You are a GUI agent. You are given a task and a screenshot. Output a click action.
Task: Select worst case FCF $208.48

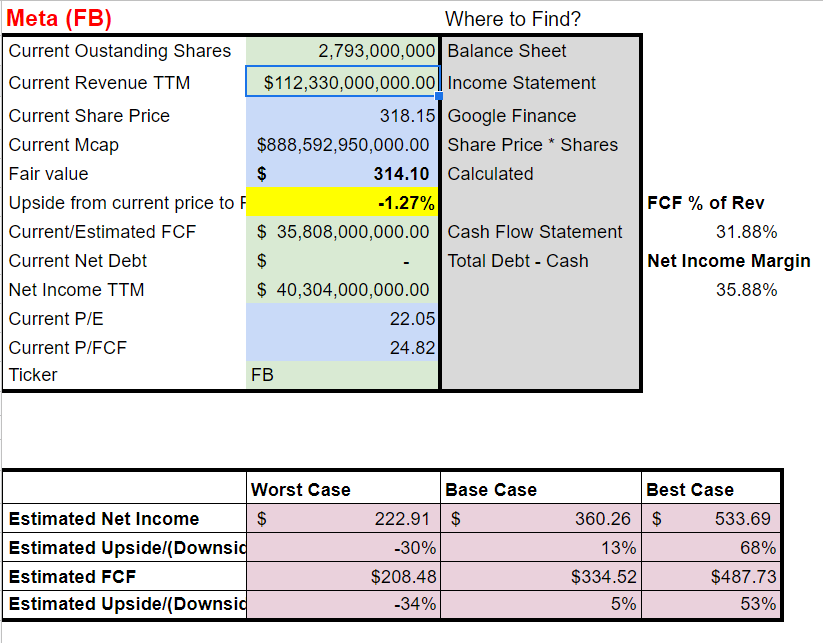click(403, 577)
